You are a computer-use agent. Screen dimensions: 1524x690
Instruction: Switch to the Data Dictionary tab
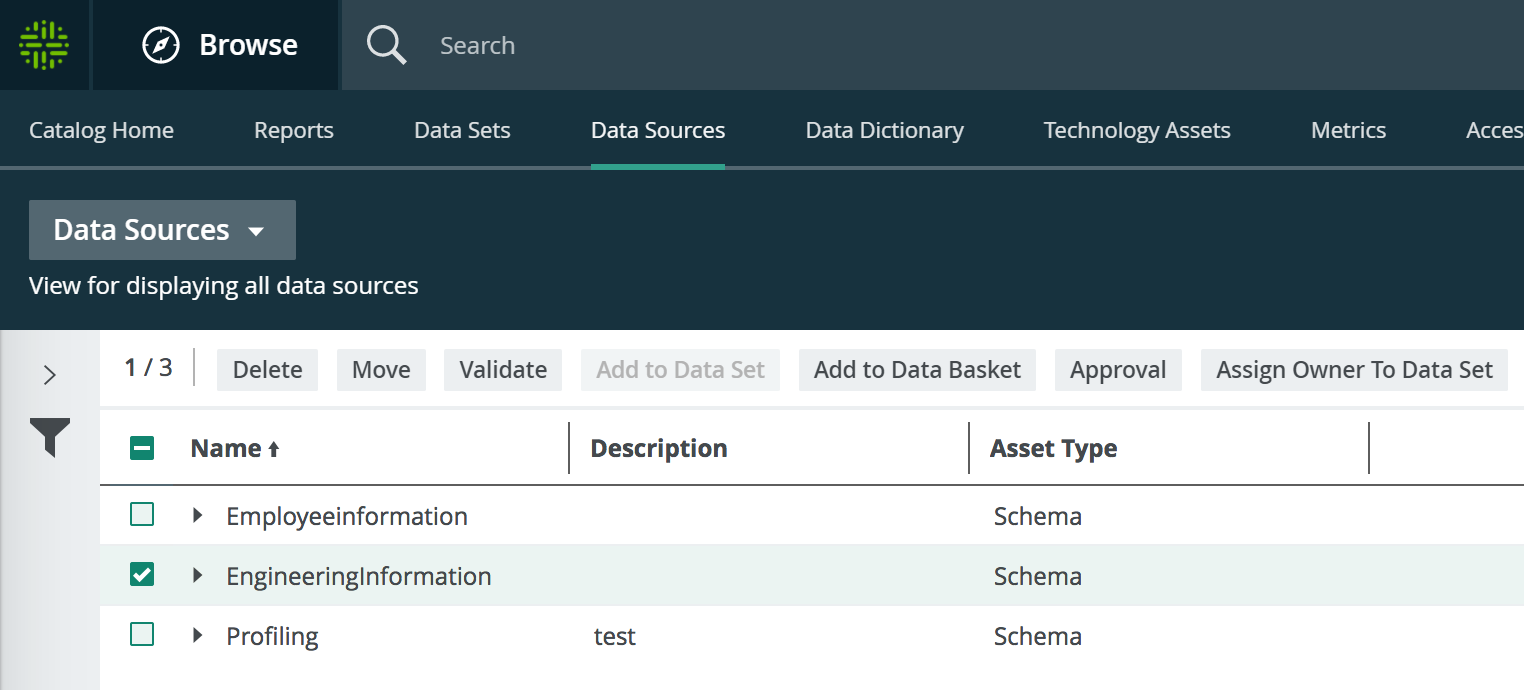[x=884, y=130]
